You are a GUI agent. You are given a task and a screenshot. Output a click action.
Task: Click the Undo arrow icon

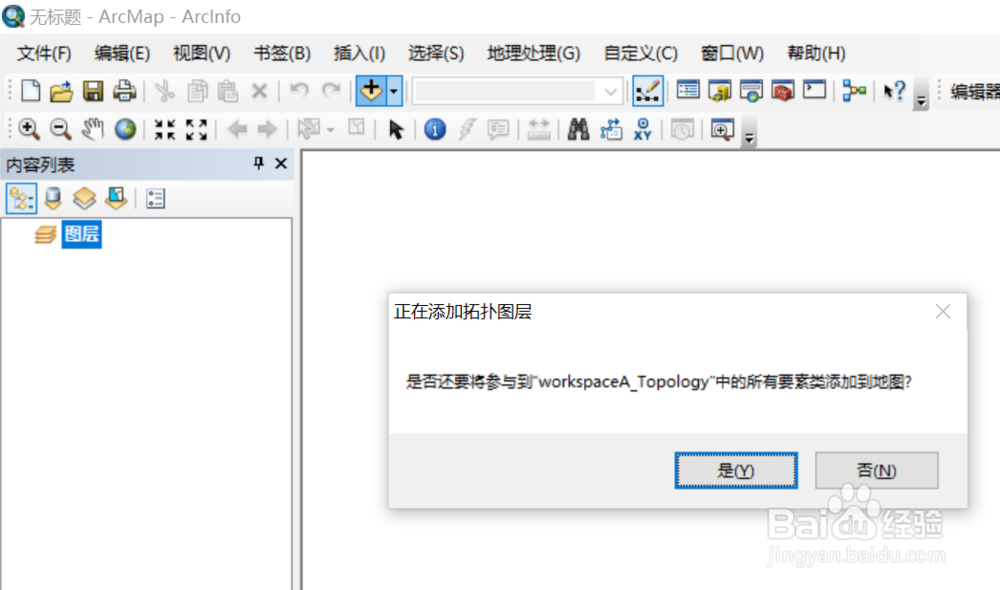point(299,91)
